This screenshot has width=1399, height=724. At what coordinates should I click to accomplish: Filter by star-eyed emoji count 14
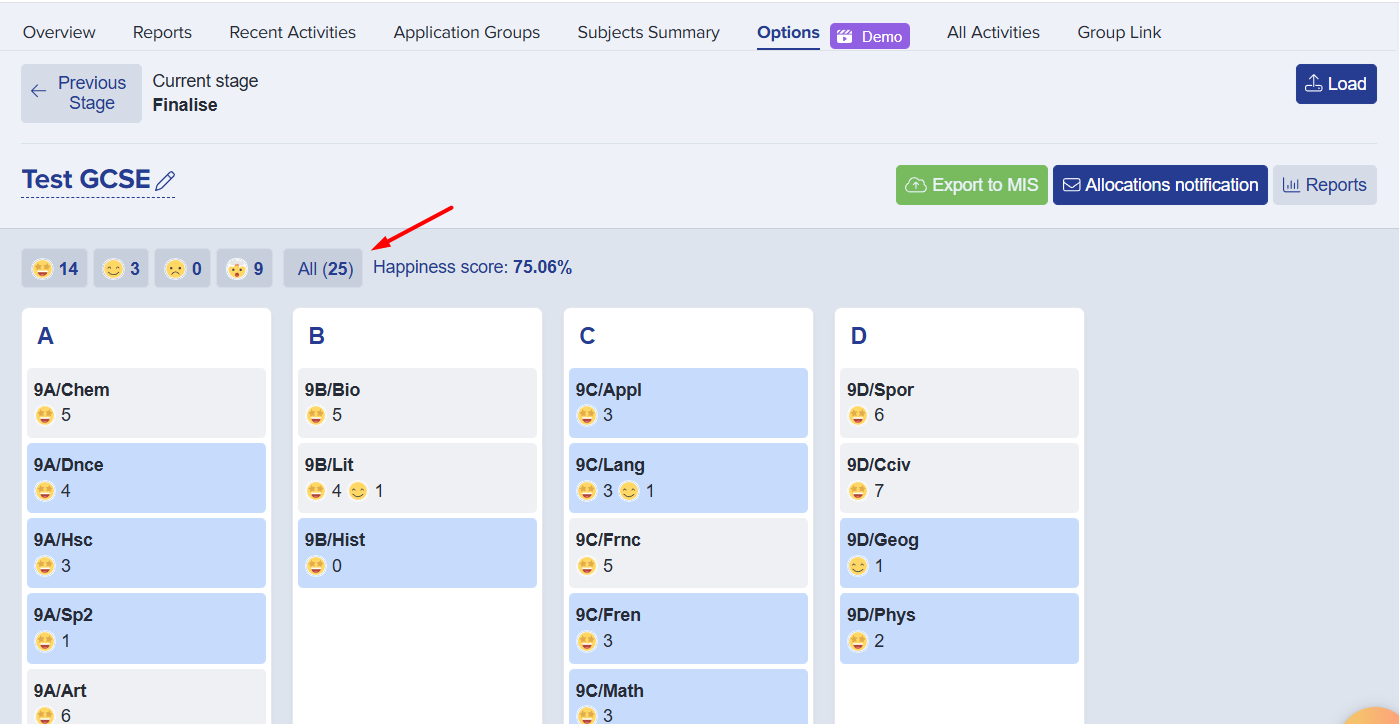(55, 268)
